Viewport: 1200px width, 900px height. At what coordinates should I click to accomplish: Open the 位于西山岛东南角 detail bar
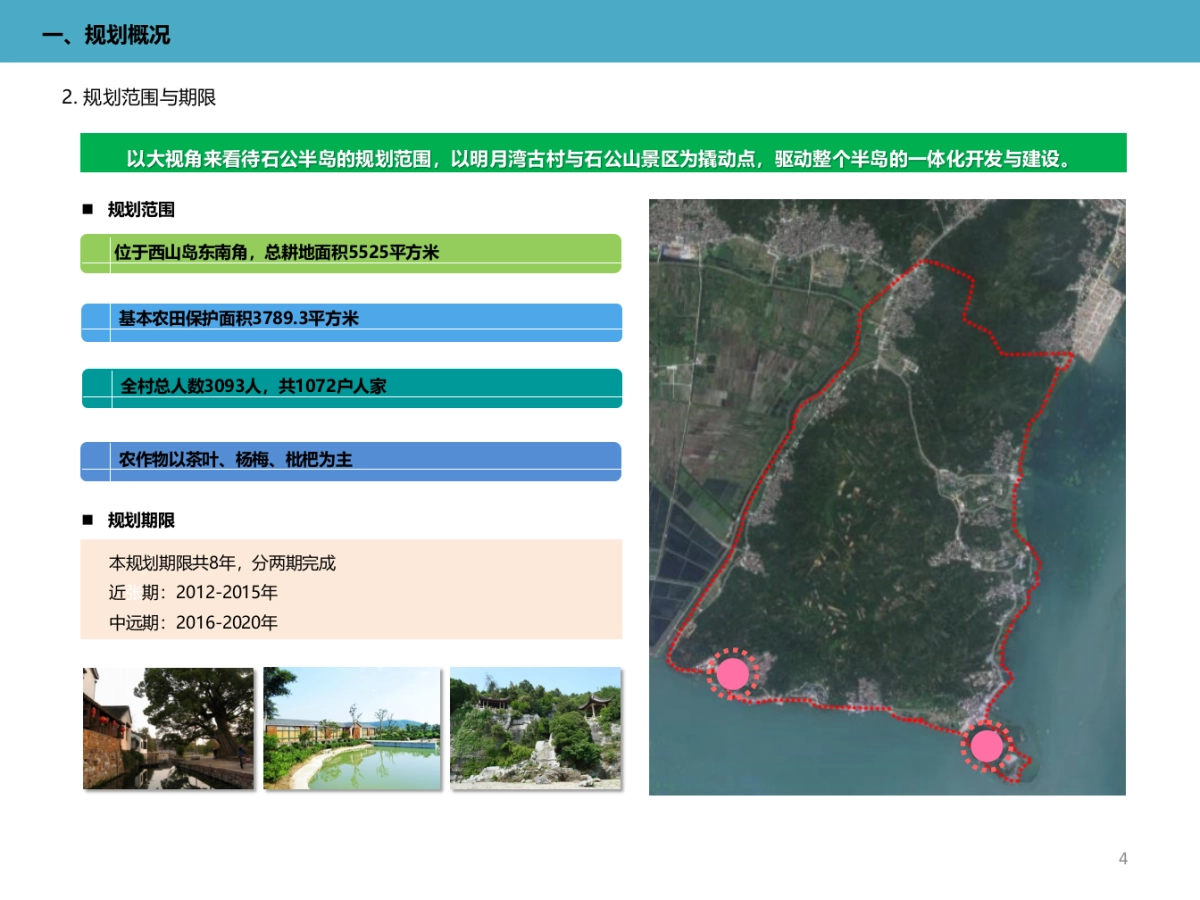click(x=350, y=253)
